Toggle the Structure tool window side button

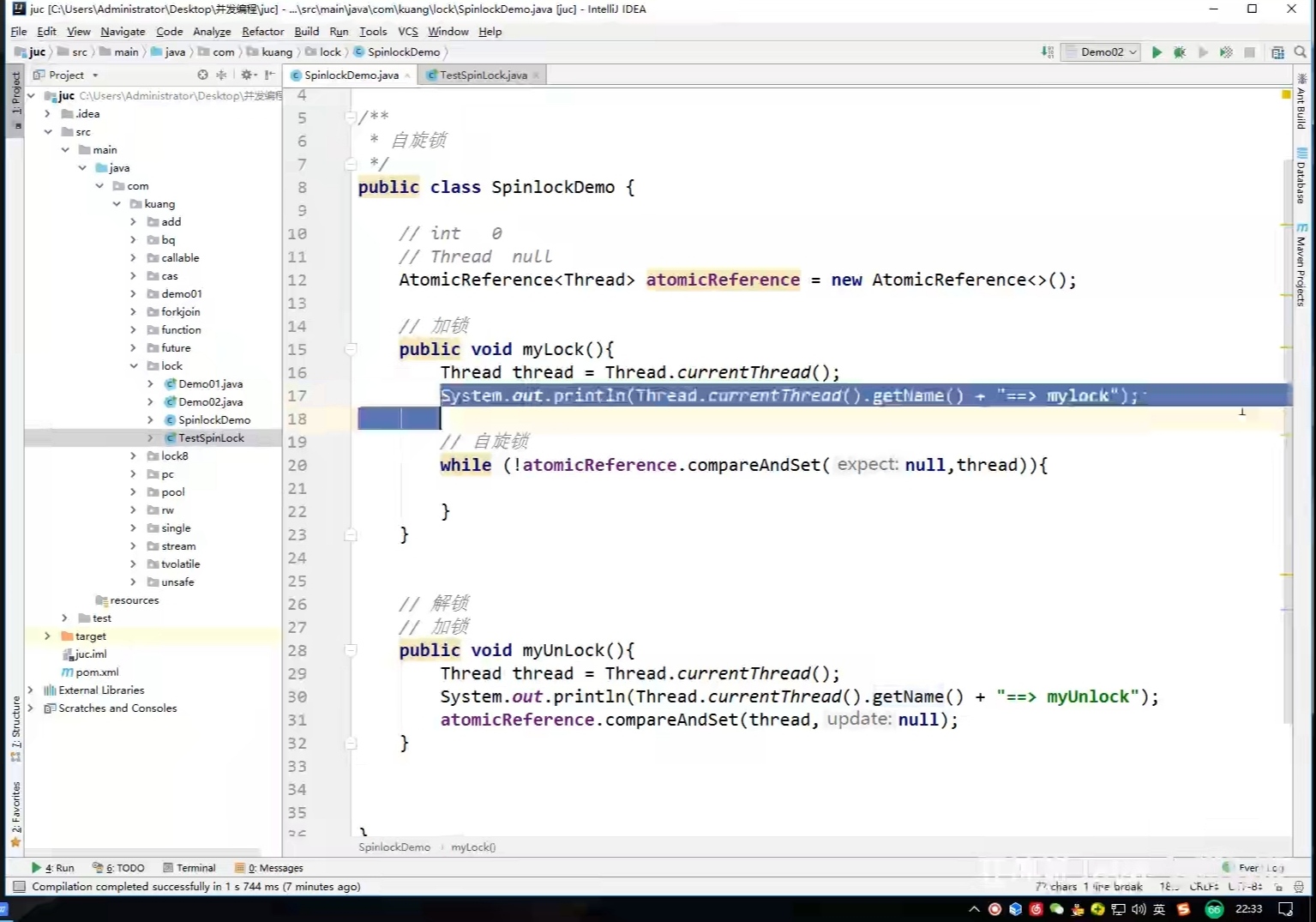pos(15,727)
